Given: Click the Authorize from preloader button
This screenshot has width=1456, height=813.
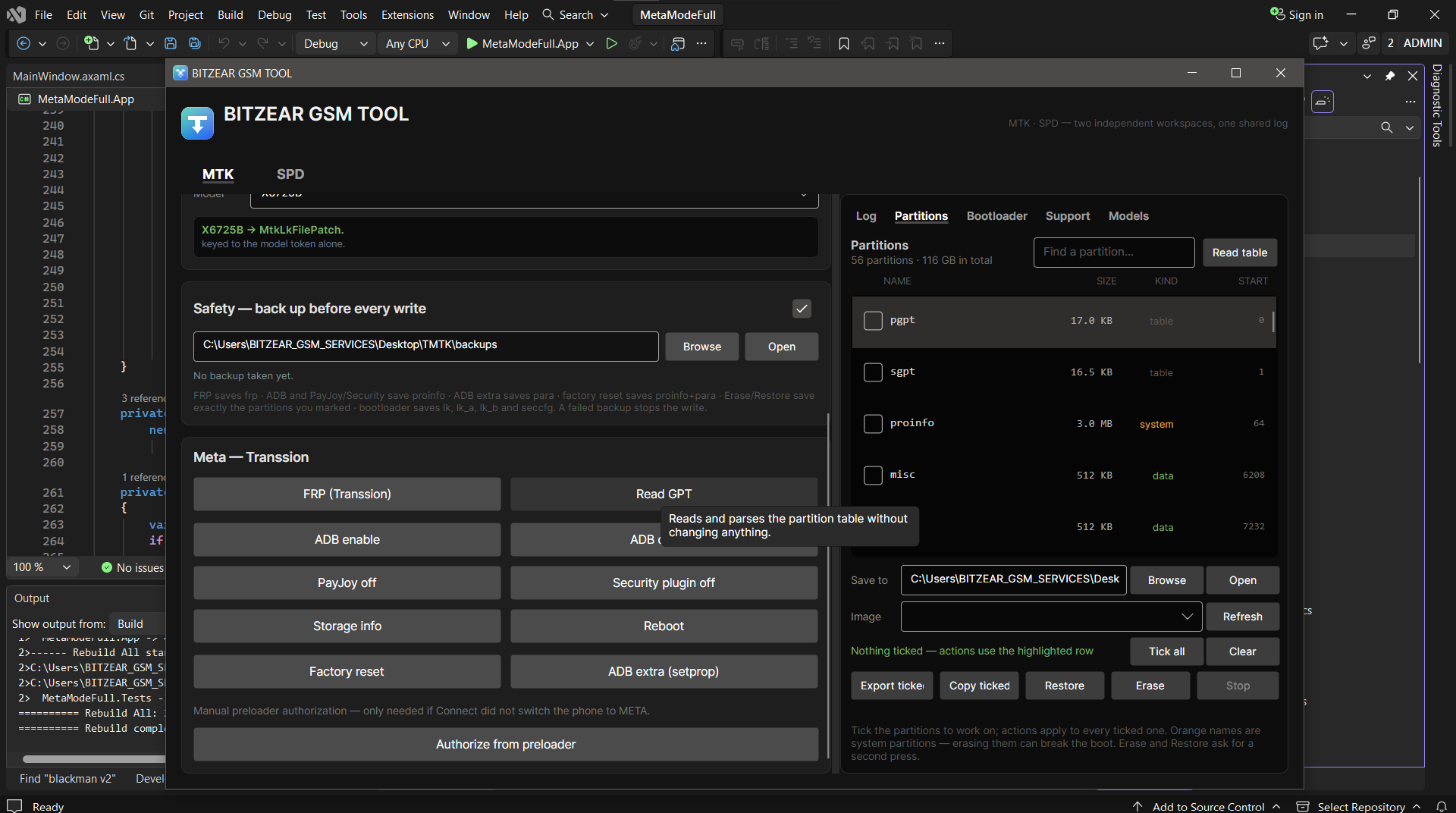Looking at the screenshot, I should pos(506,745).
